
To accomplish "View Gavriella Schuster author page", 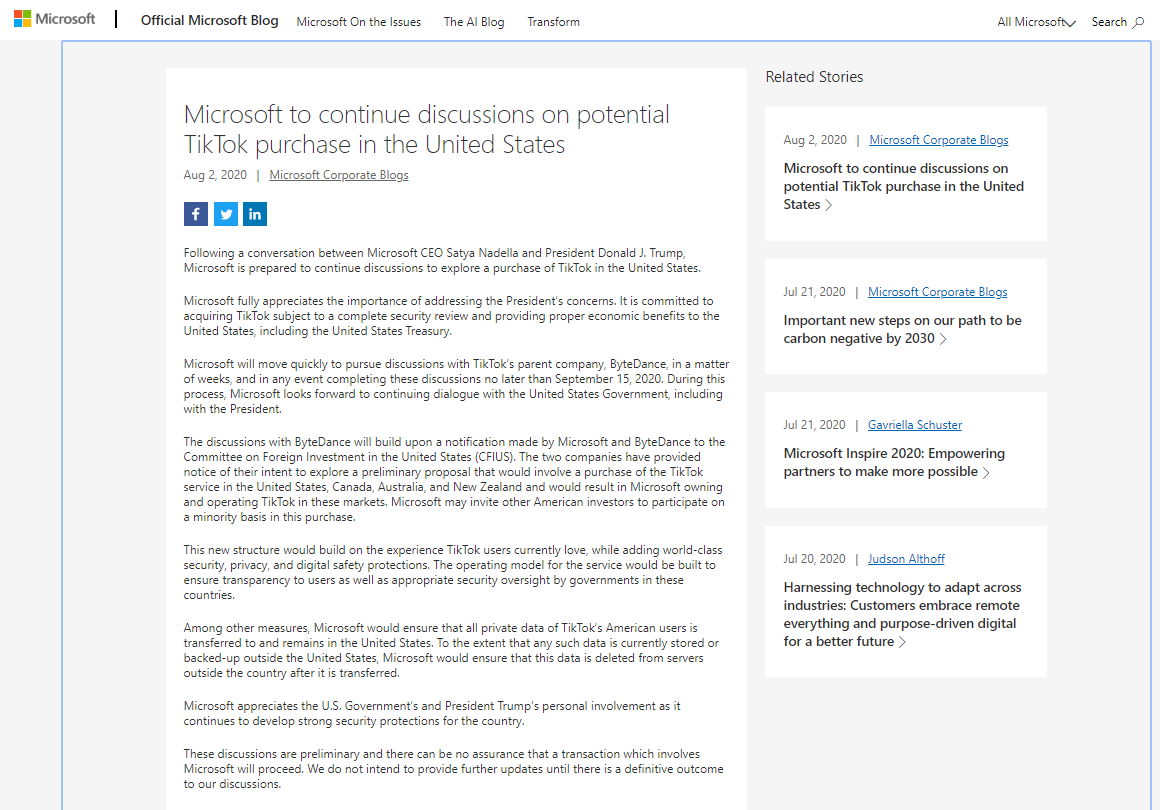I will (915, 425).
